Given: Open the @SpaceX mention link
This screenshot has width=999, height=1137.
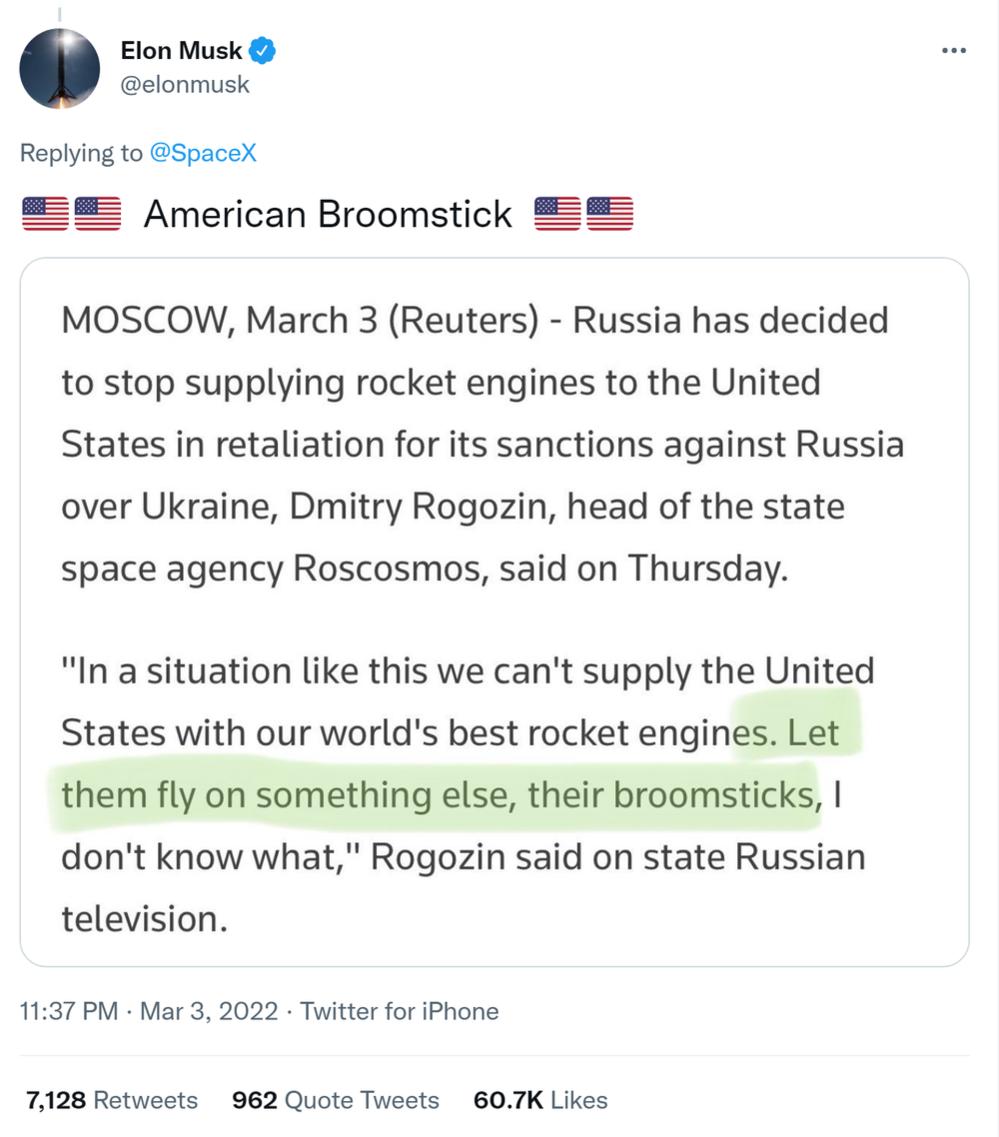Looking at the screenshot, I should pos(205,153).
